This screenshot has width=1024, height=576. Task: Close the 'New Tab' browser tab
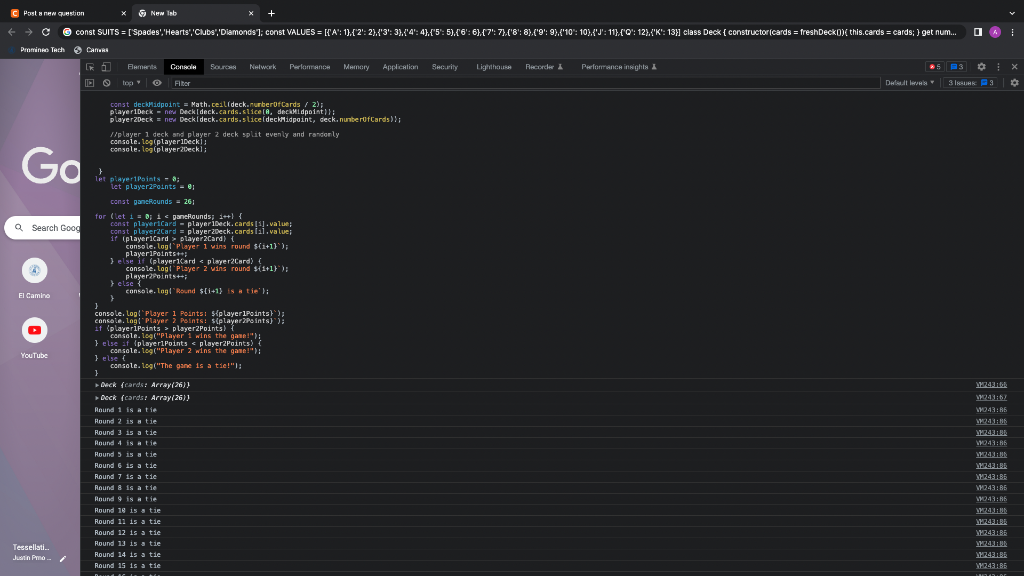point(251,13)
